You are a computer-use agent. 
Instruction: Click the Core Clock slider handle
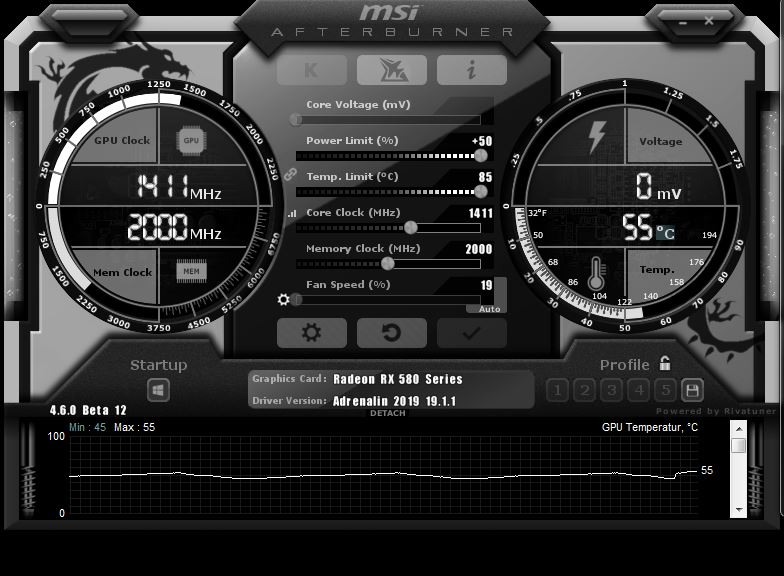pos(410,228)
